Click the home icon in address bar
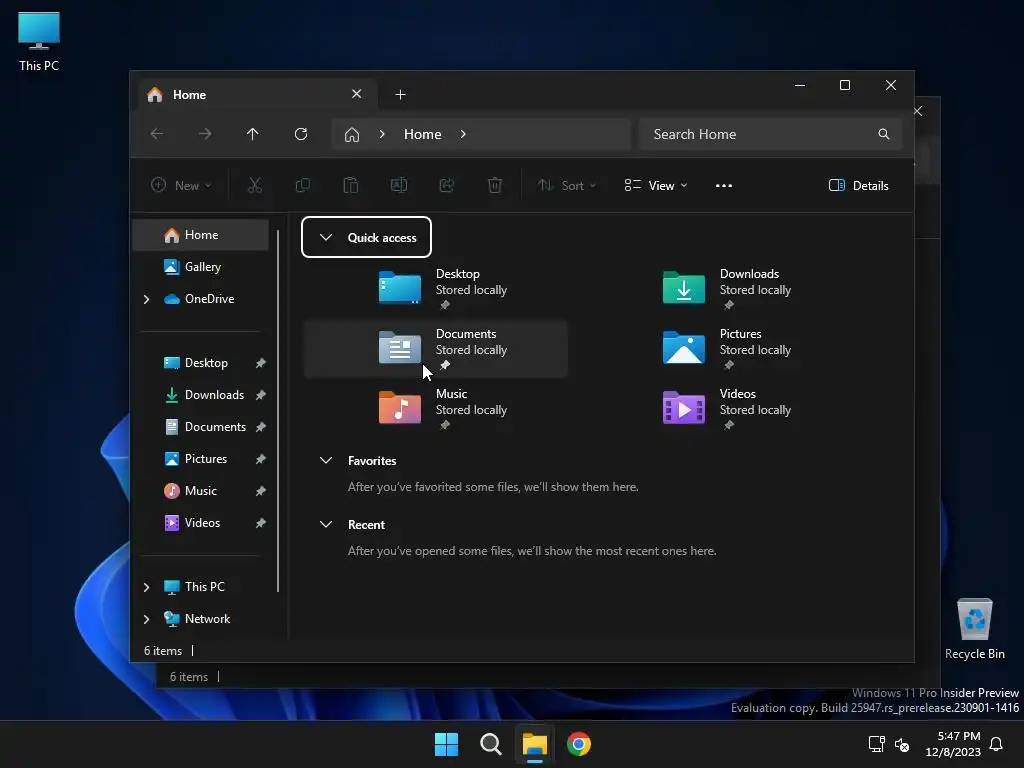The height and width of the screenshot is (768, 1024). click(x=352, y=135)
